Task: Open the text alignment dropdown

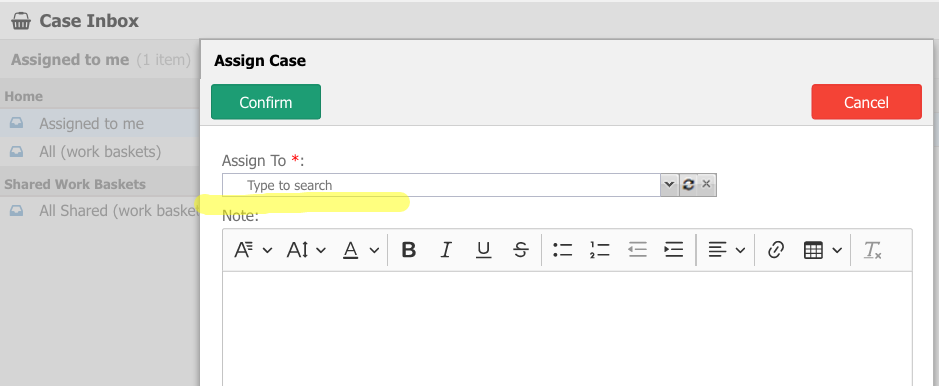Action: coord(726,250)
